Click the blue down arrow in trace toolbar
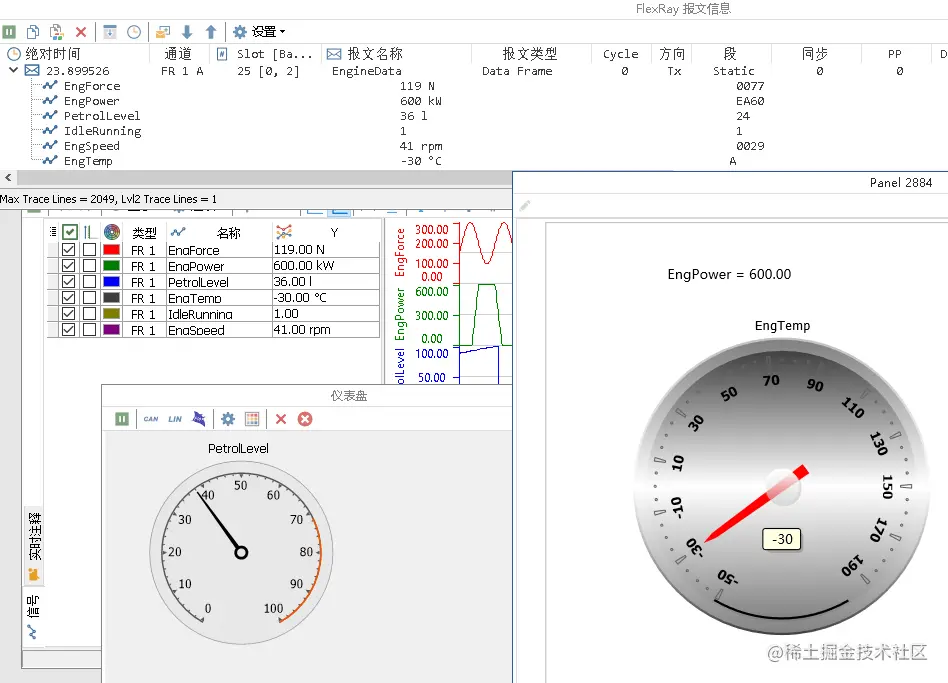948x683 pixels. (187, 32)
